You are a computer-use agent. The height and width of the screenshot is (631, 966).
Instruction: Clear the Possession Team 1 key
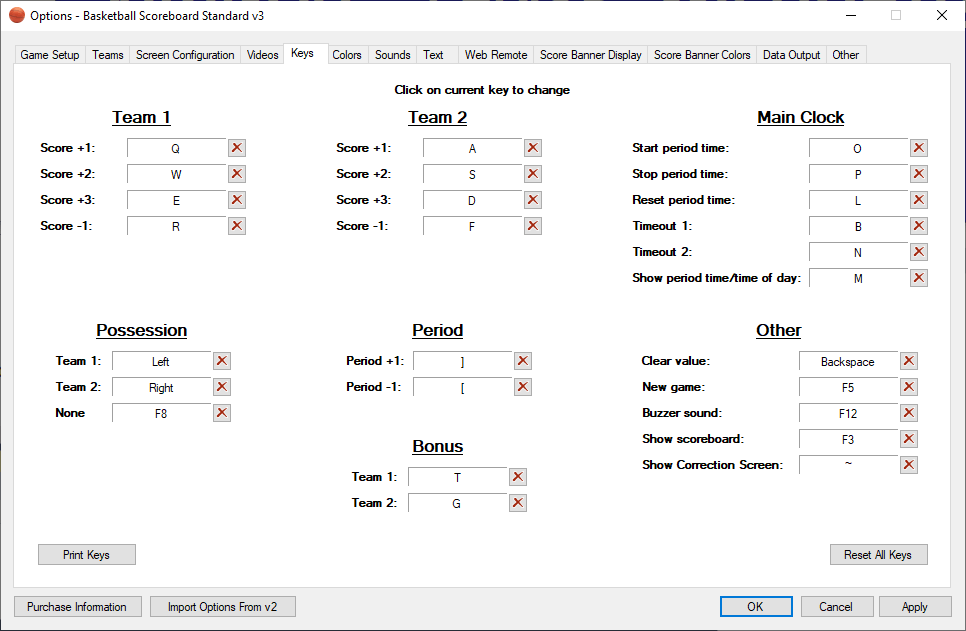pos(222,361)
